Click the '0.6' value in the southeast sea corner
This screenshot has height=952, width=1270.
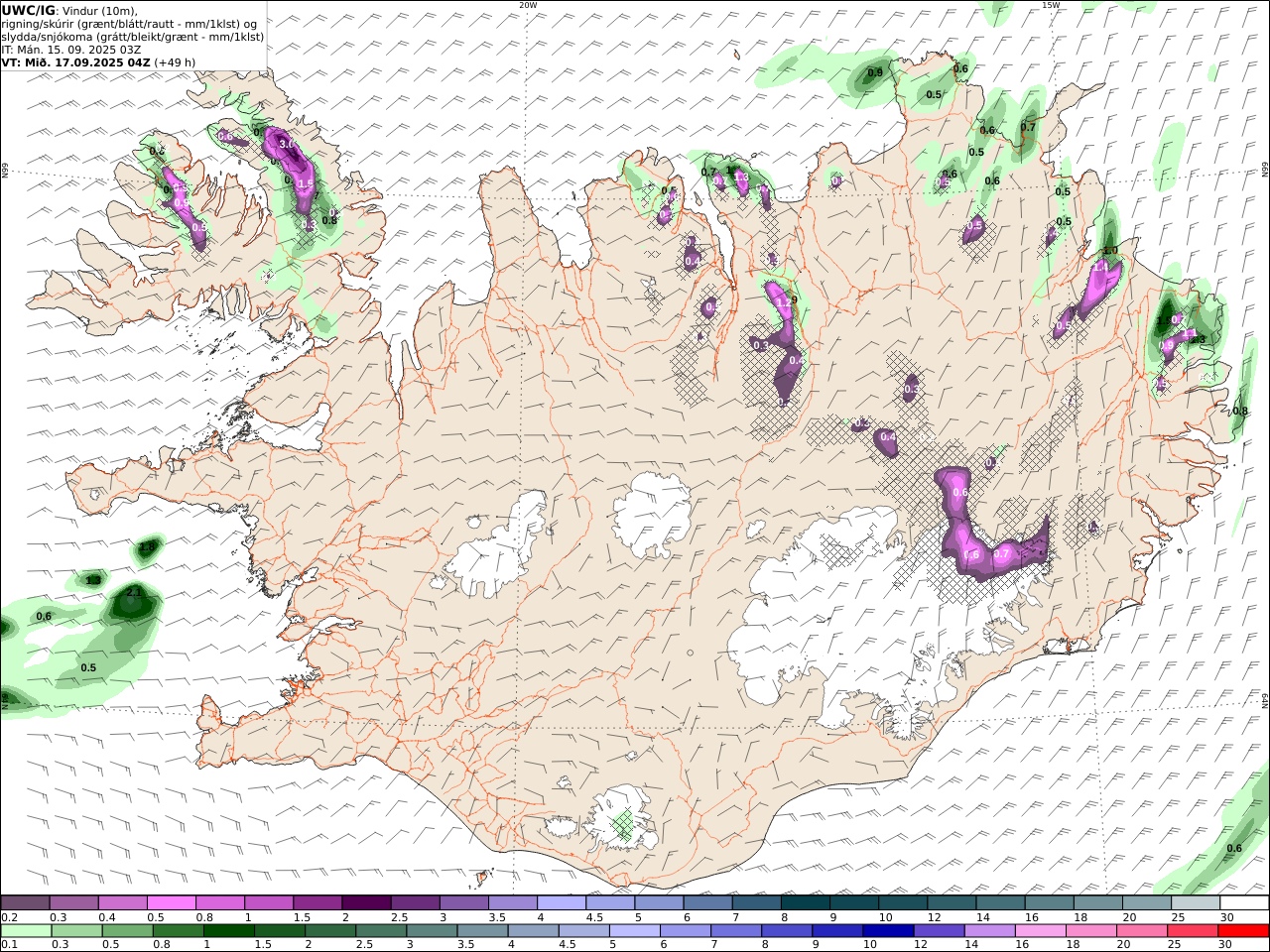click(x=1234, y=848)
